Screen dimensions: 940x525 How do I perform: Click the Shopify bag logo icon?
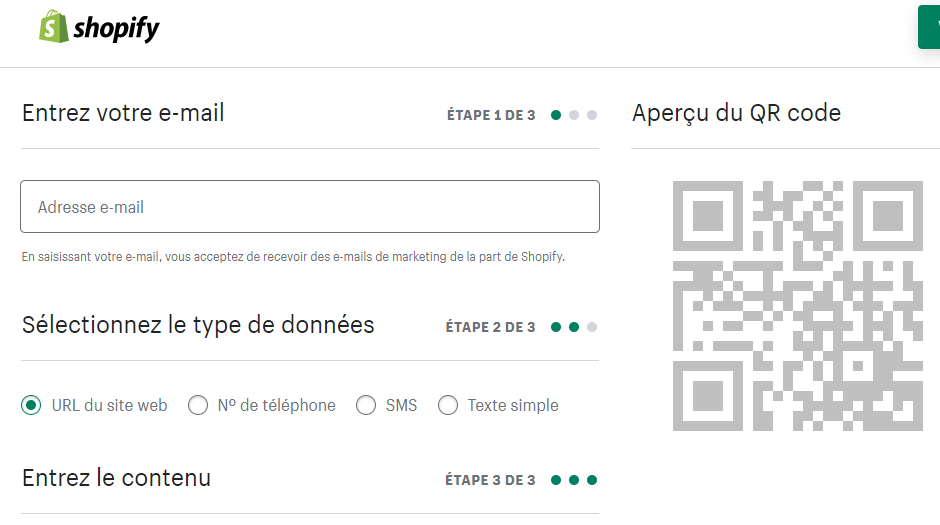53,27
